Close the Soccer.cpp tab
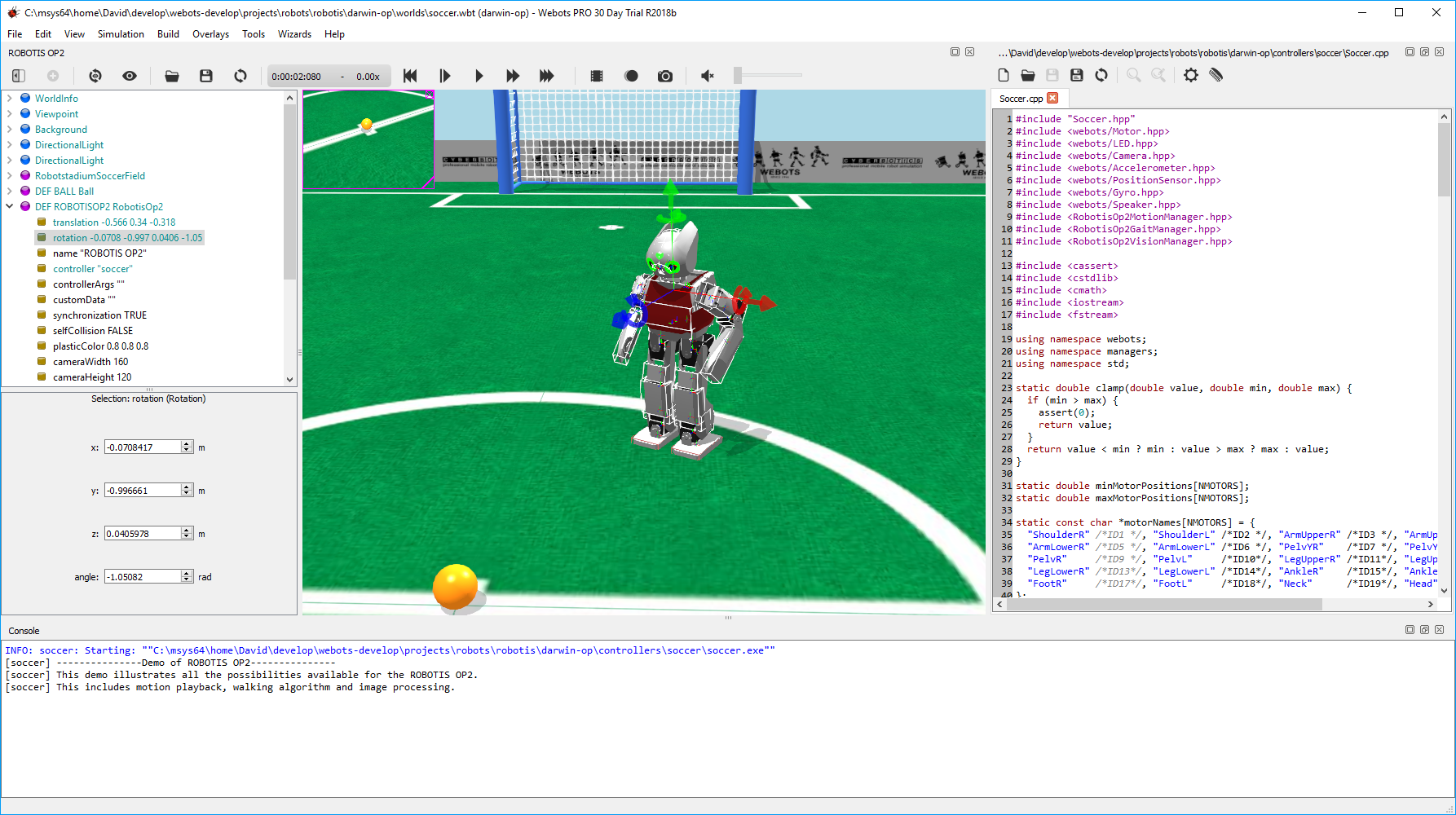Image resolution: width=1456 pixels, height=815 pixels. coord(1052,98)
